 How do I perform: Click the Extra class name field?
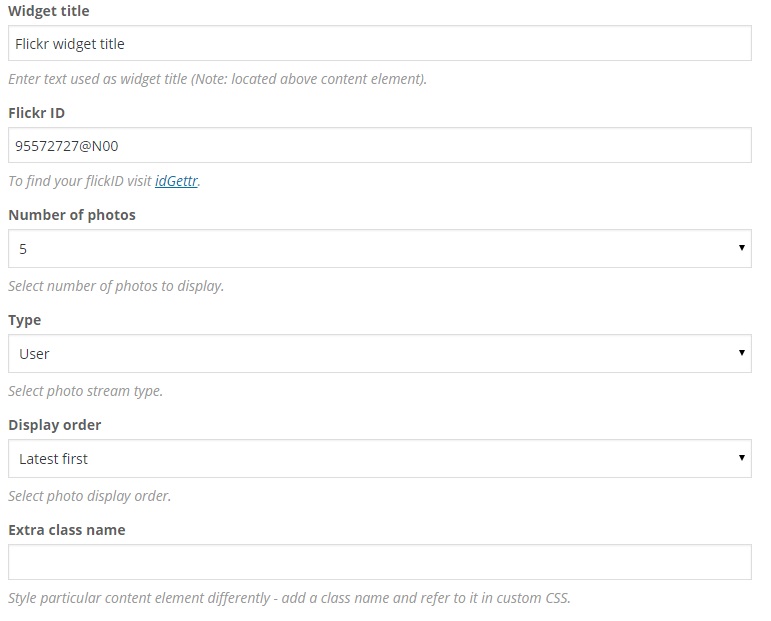379,563
